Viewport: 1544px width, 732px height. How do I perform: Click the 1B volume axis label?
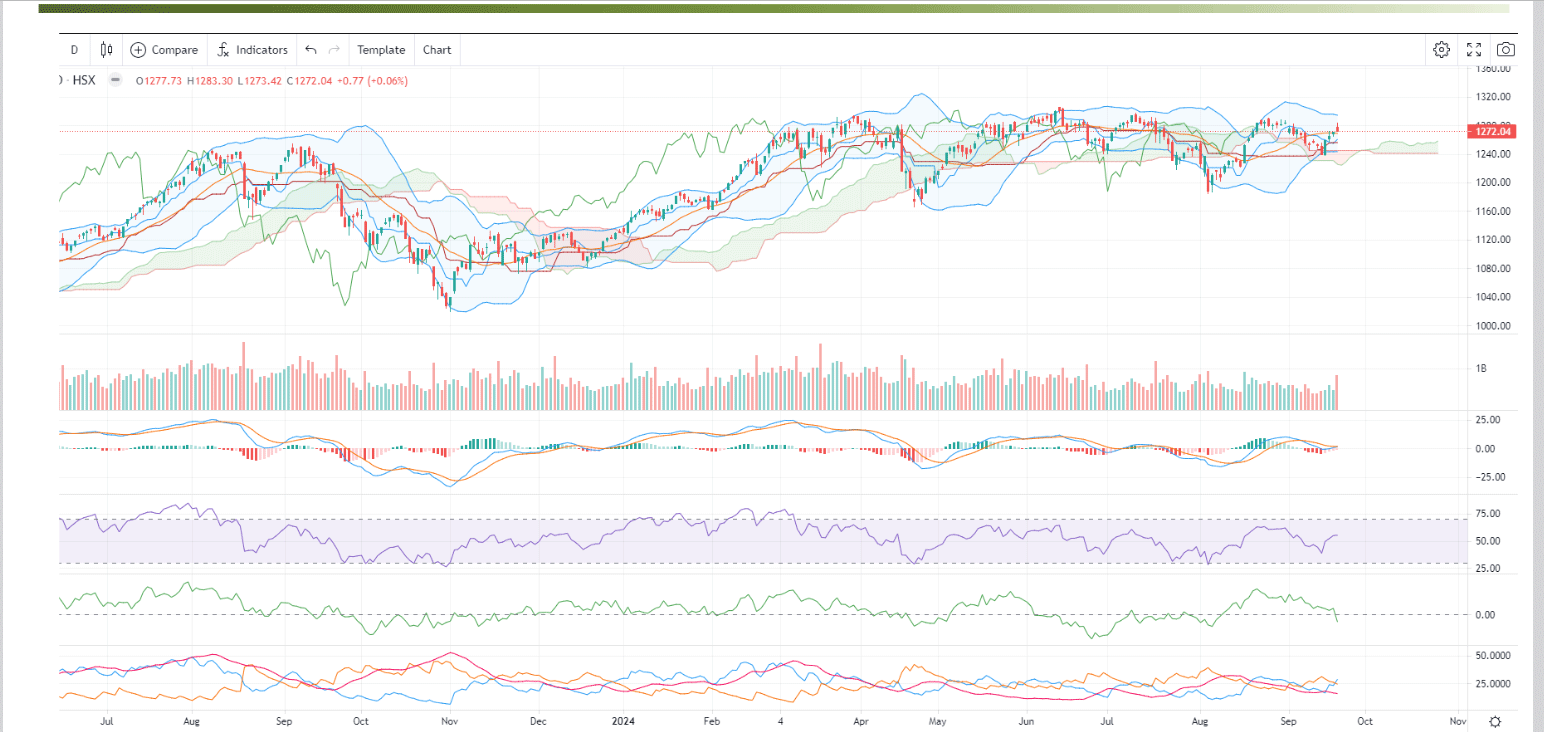pyautogui.click(x=1481, y=369)
